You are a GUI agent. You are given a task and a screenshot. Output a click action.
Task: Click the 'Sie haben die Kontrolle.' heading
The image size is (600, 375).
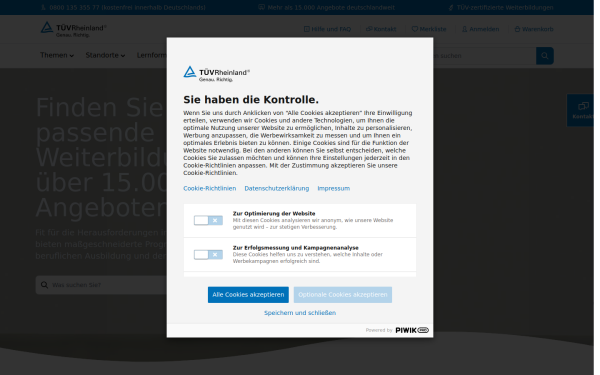pyautogui.click(x=251, y=99)
